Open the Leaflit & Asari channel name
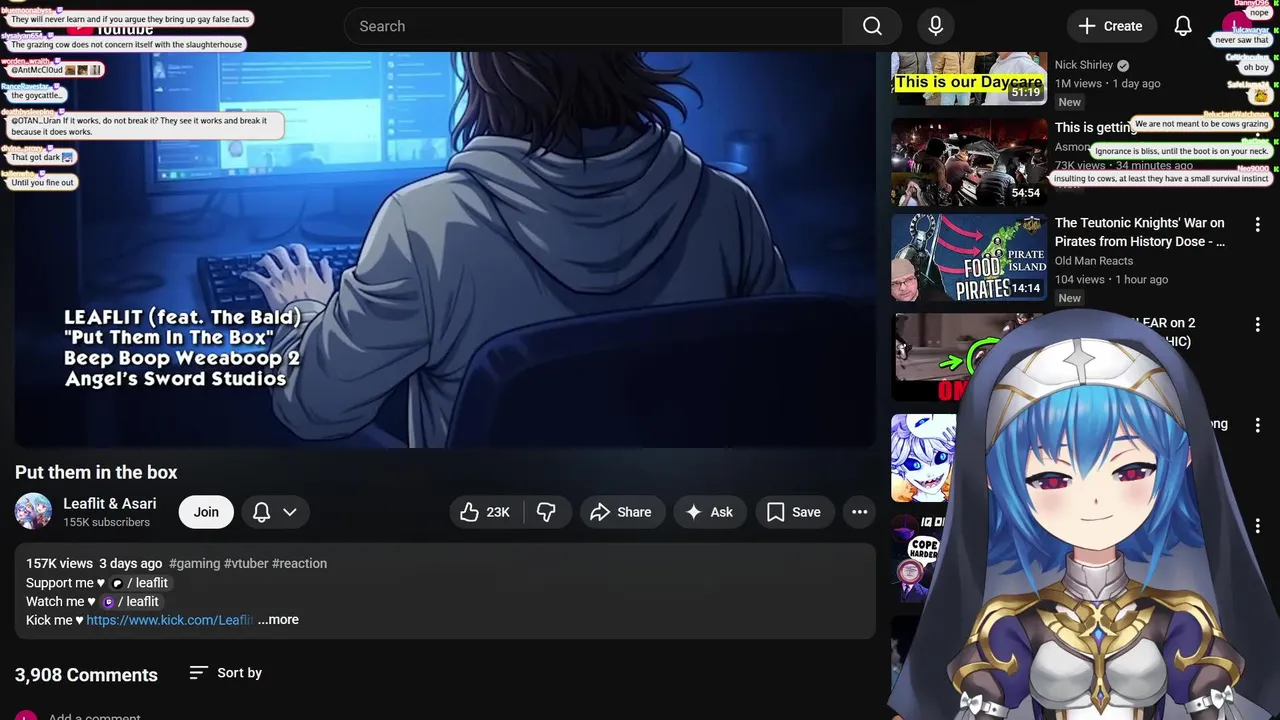The width and height of the screenshot is (1280, 720). [110, 504]
